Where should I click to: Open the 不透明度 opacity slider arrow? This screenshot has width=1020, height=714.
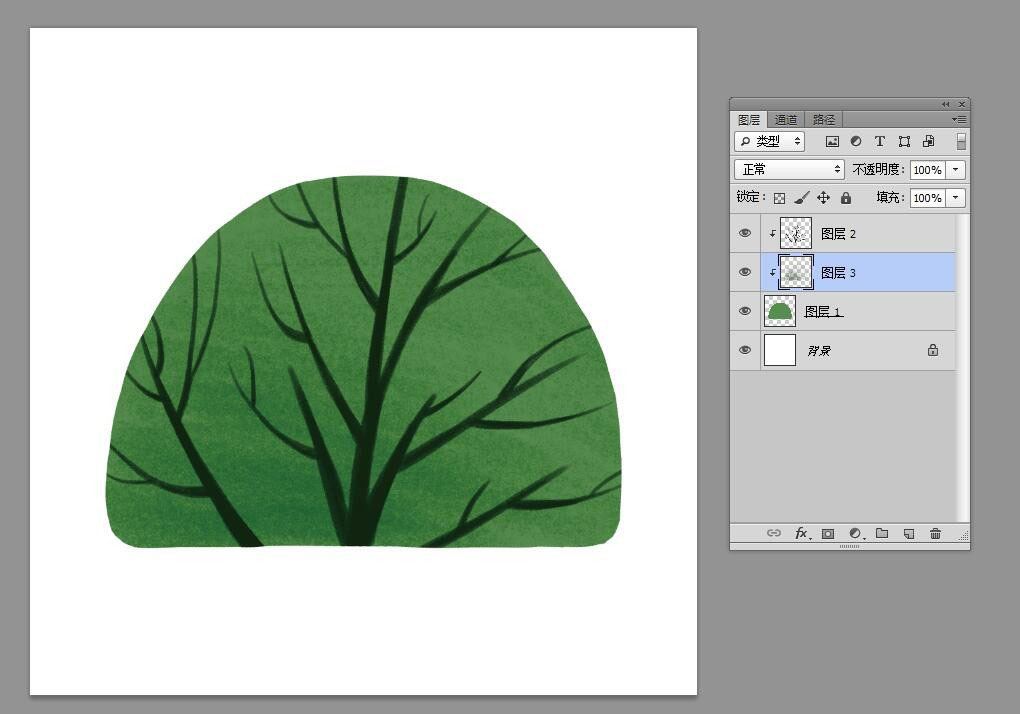(956, 170)
